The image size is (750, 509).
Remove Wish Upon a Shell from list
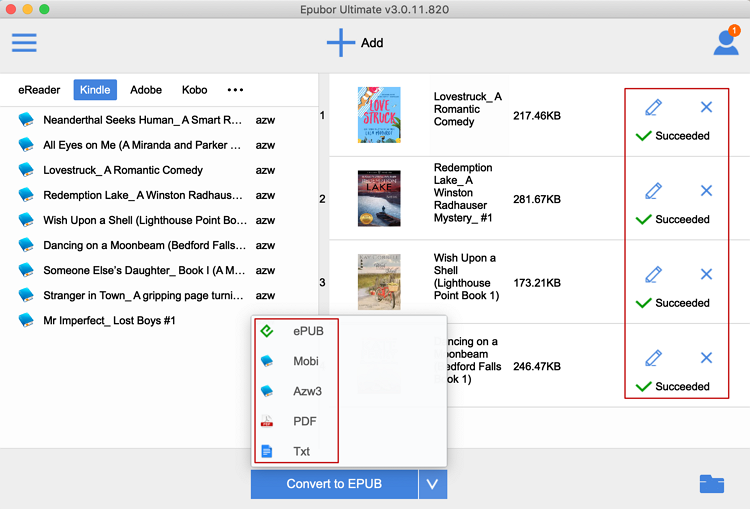[706, 274]
